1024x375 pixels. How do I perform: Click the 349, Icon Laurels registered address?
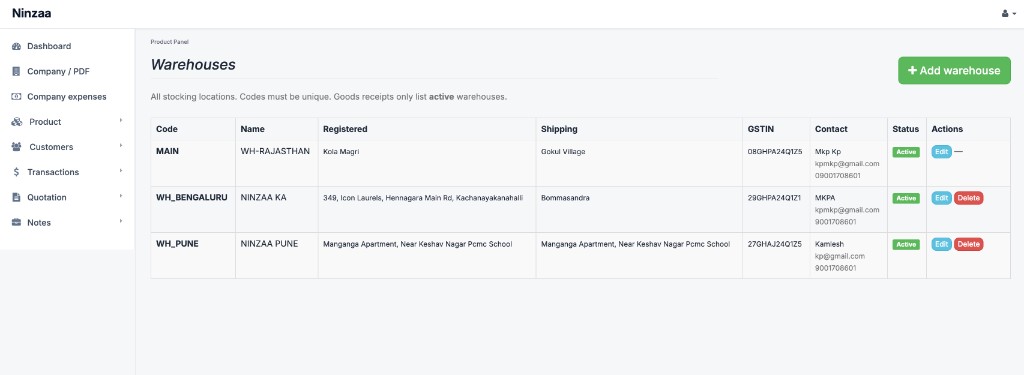[423, 198]
